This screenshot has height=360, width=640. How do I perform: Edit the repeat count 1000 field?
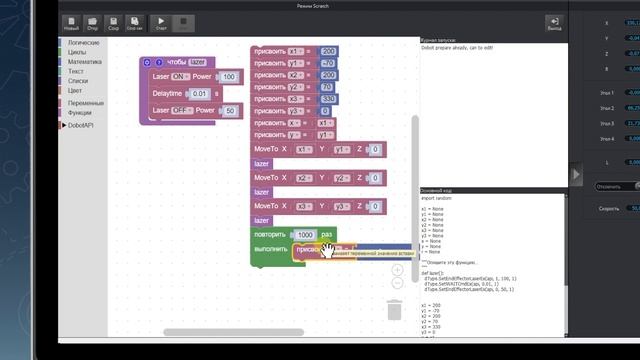pyautogui.click(x=305, y=235)
